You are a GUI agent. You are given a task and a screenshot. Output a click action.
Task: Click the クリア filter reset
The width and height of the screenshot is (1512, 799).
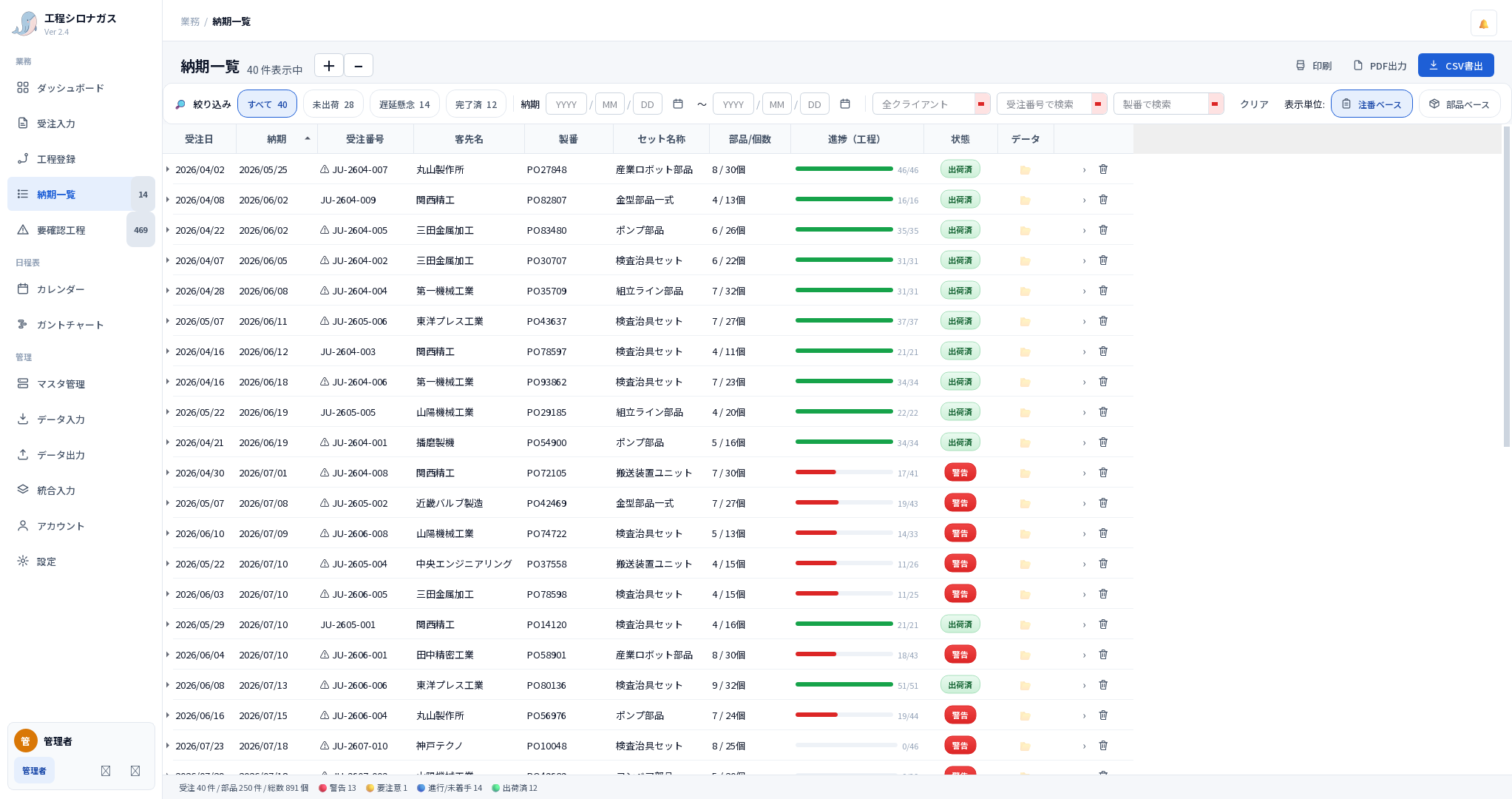point(1254,104)
